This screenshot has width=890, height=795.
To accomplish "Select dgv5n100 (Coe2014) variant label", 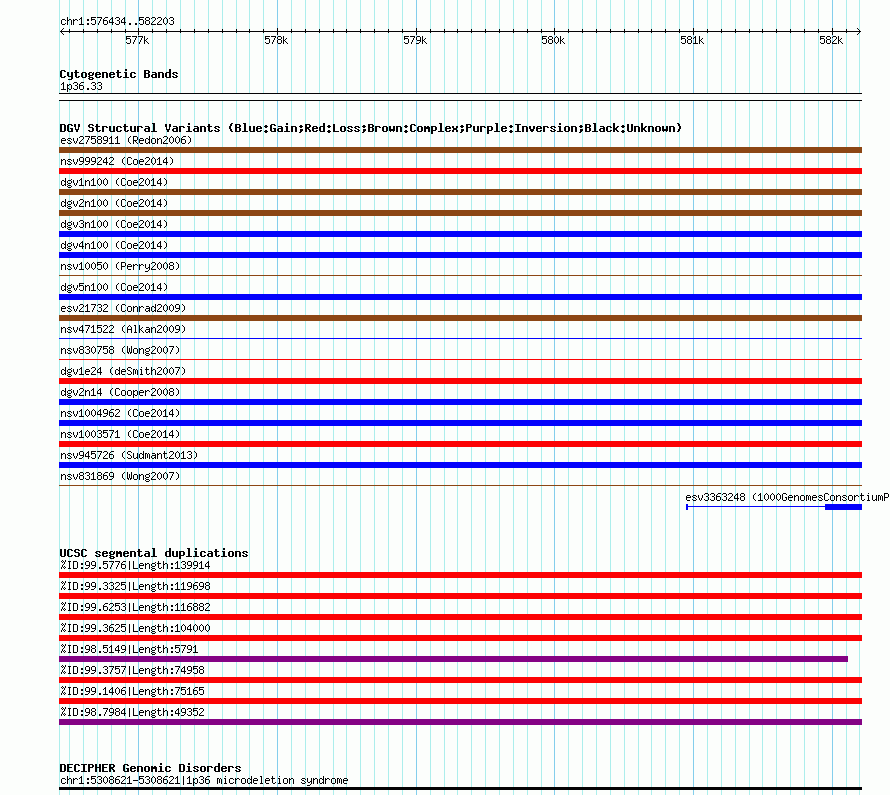I will (114, 287).
